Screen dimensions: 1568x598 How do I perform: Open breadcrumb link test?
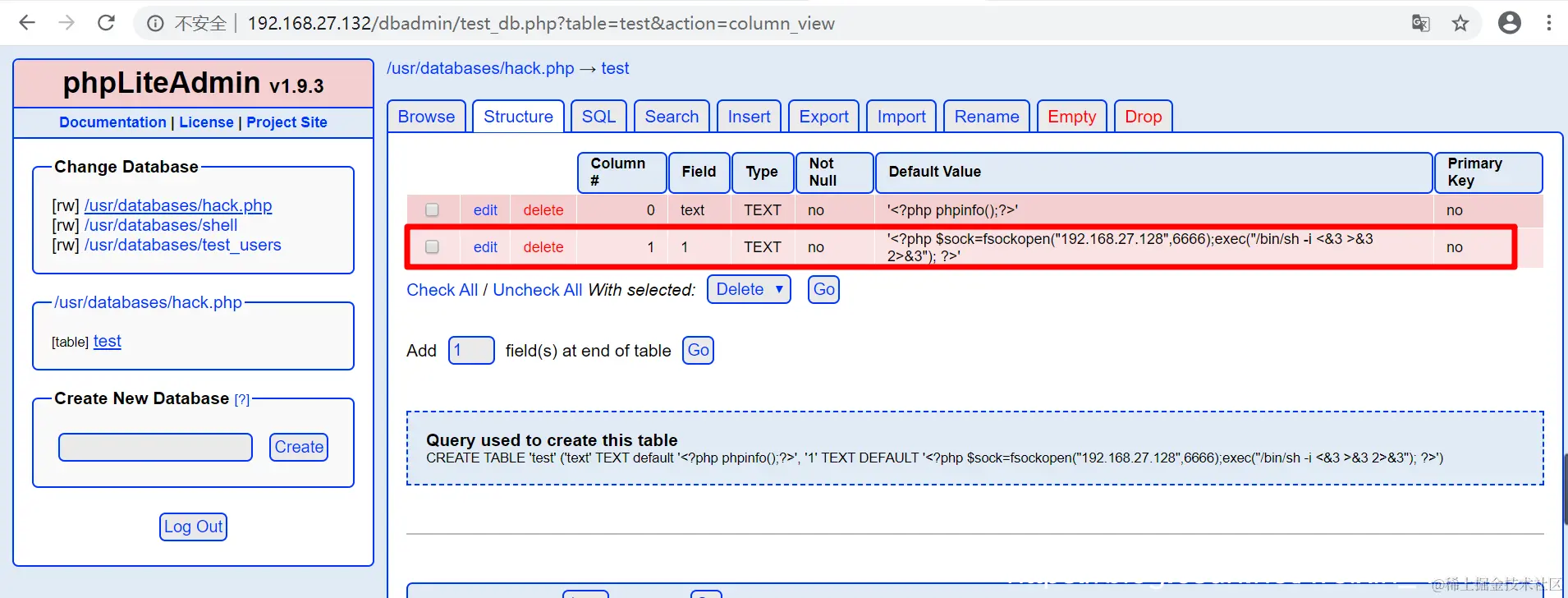615,68
